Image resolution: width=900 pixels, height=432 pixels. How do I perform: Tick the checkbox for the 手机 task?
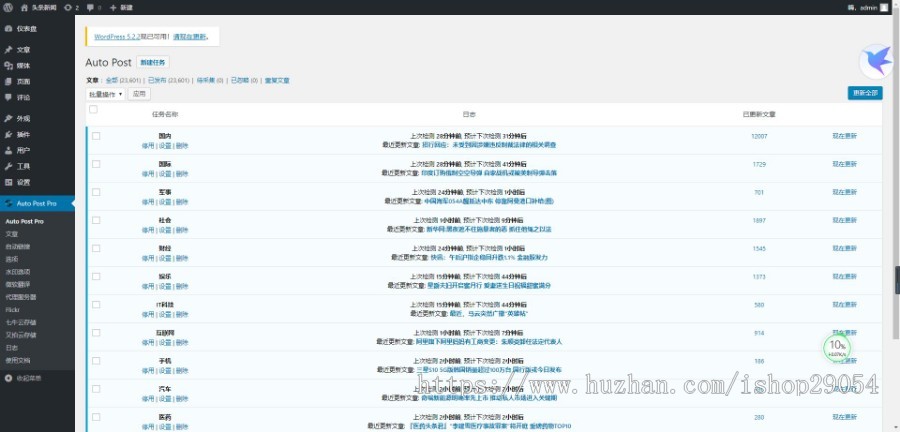[96, 361]
